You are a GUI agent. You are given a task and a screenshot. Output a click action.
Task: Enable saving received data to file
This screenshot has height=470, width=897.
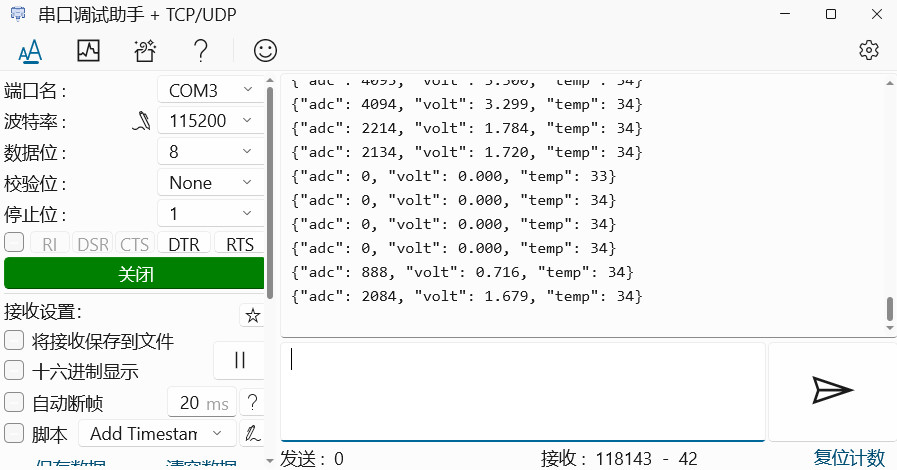tap(14, 341)
